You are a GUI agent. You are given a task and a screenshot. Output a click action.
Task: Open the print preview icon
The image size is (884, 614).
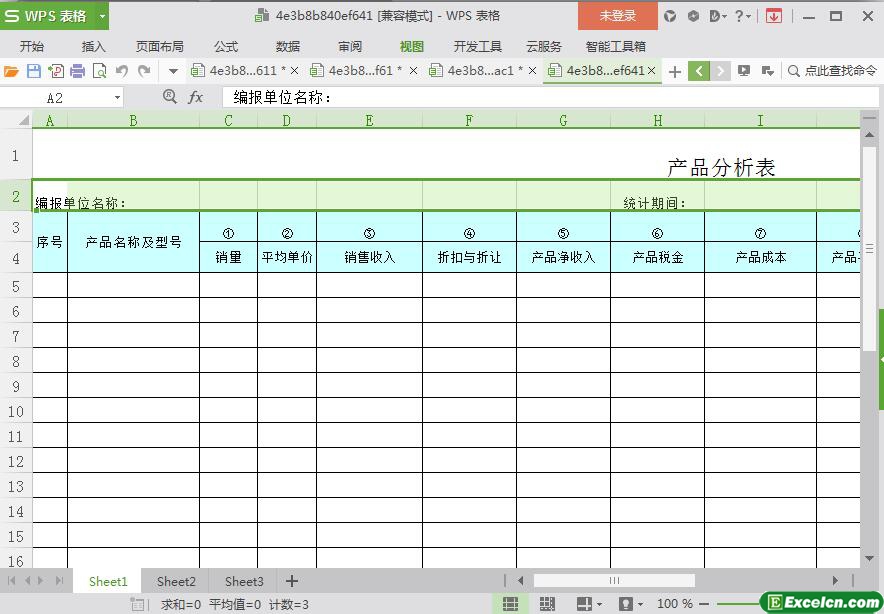(99, 71)
